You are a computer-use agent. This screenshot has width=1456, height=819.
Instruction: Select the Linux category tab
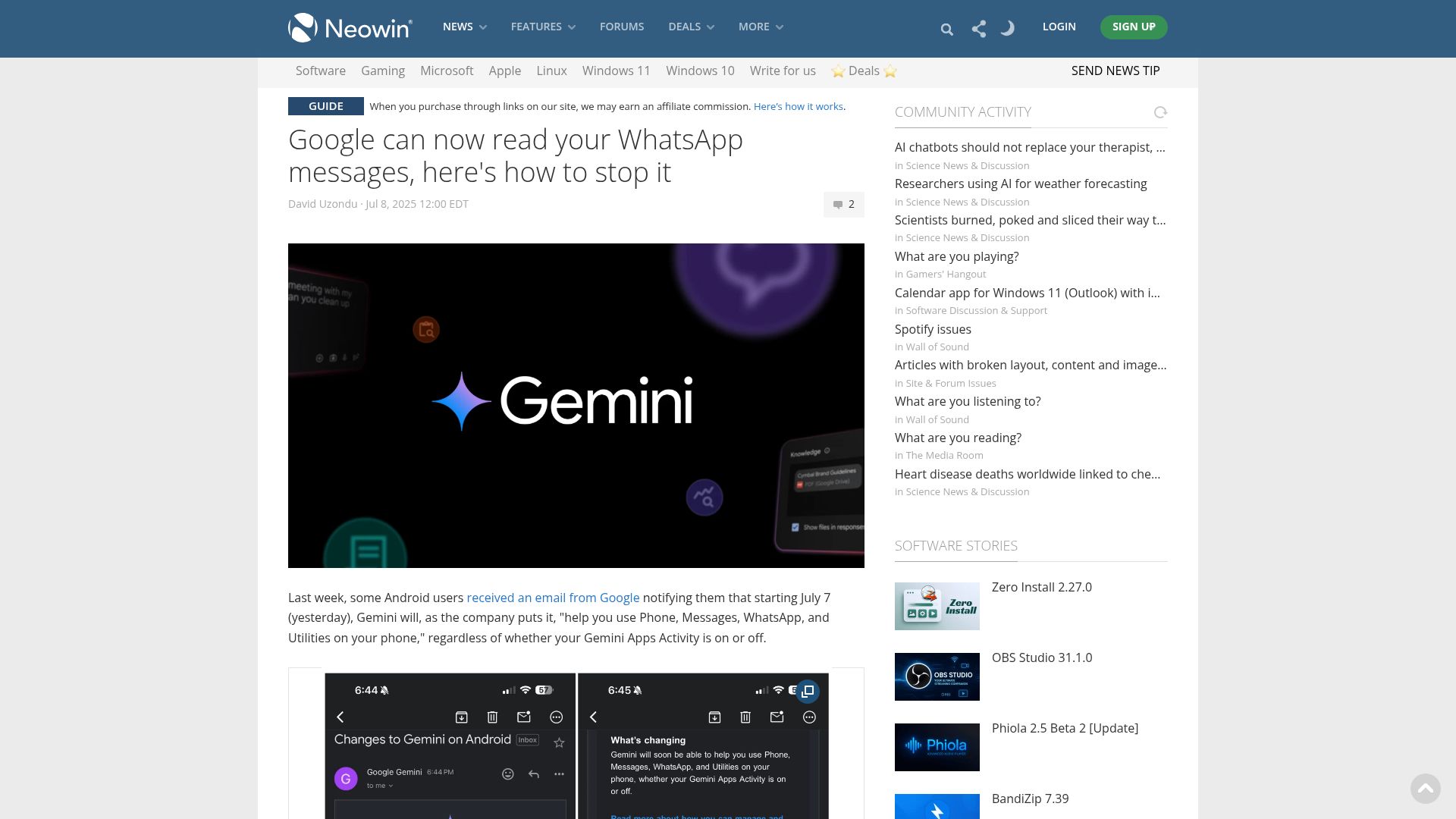[x=551, y=71]
